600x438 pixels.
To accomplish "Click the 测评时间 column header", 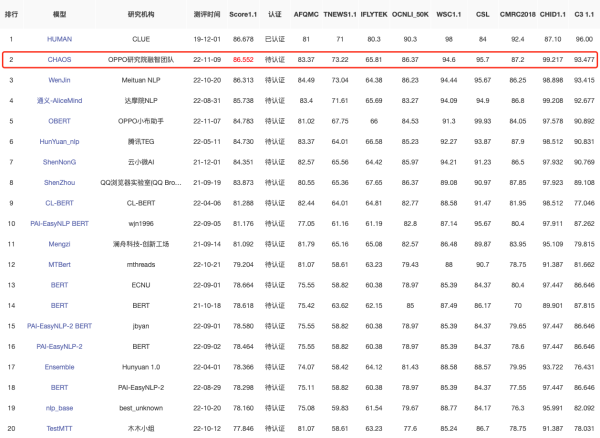I will 207,14.
